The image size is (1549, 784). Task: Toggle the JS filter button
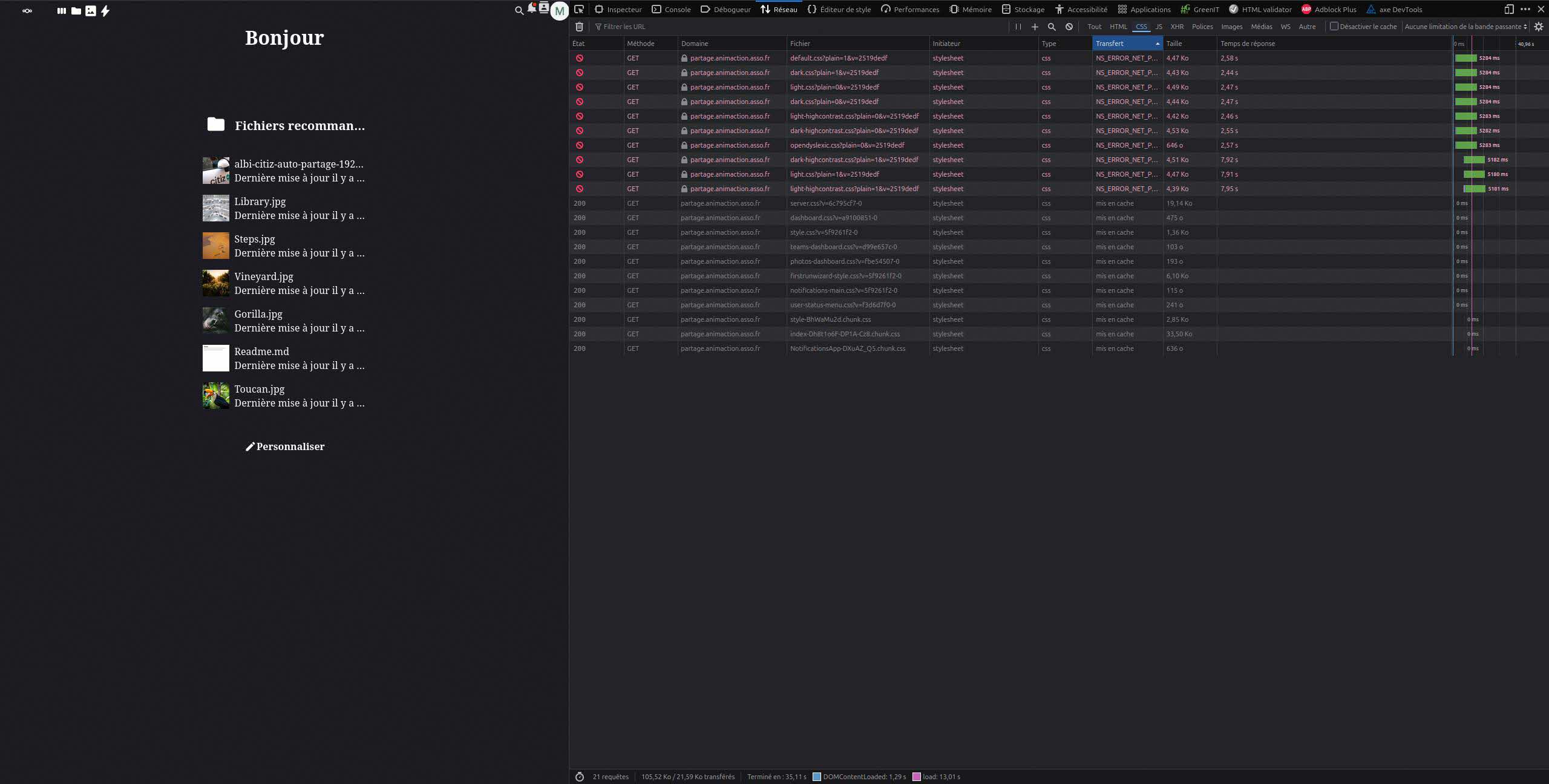(x=1158, y=27)
